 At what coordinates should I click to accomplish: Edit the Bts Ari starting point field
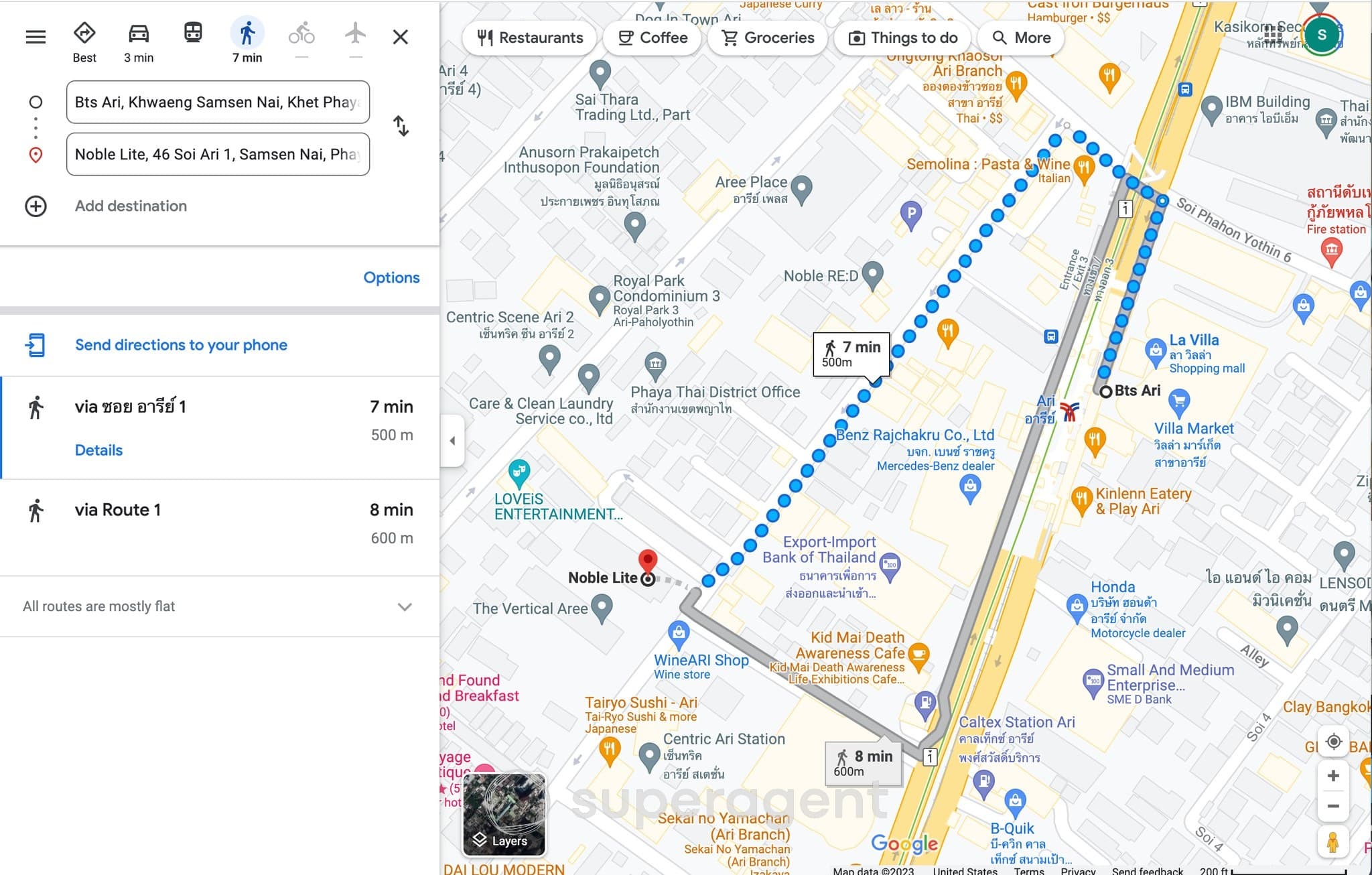coord(218,102)
